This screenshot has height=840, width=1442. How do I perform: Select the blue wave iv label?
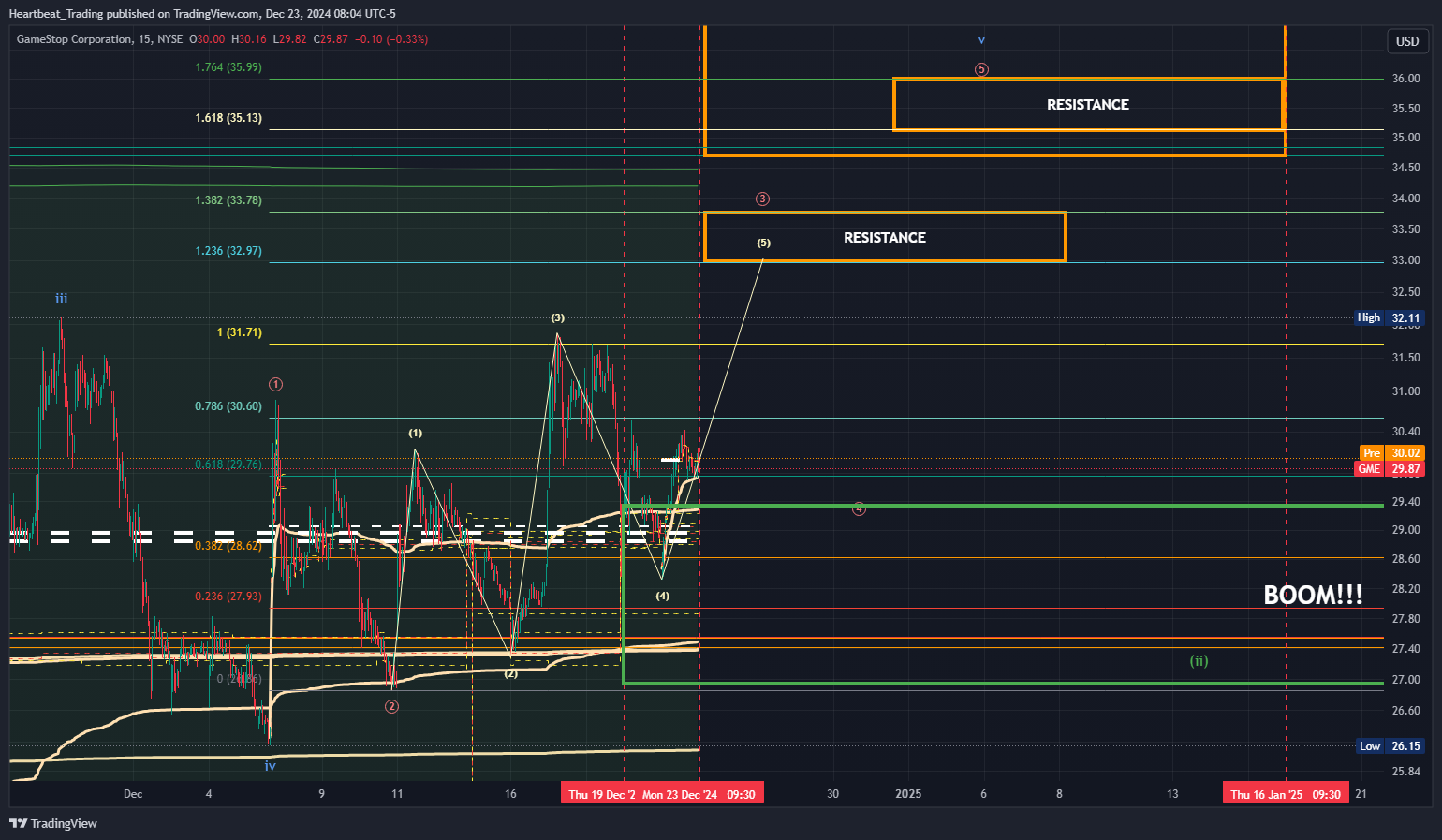270,766
